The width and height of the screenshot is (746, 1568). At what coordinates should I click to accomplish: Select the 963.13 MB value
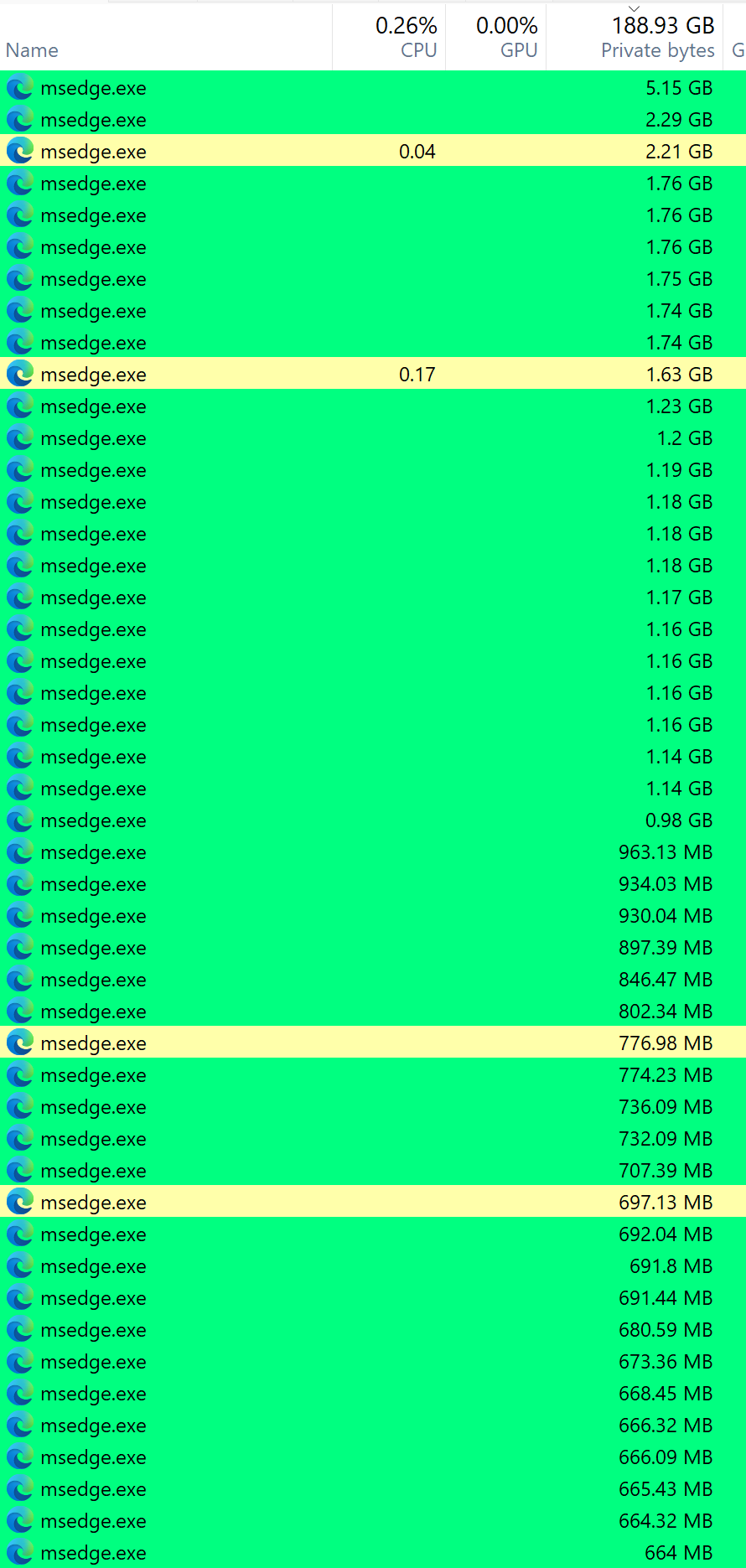pyautogui.click(x=666, y=852)
